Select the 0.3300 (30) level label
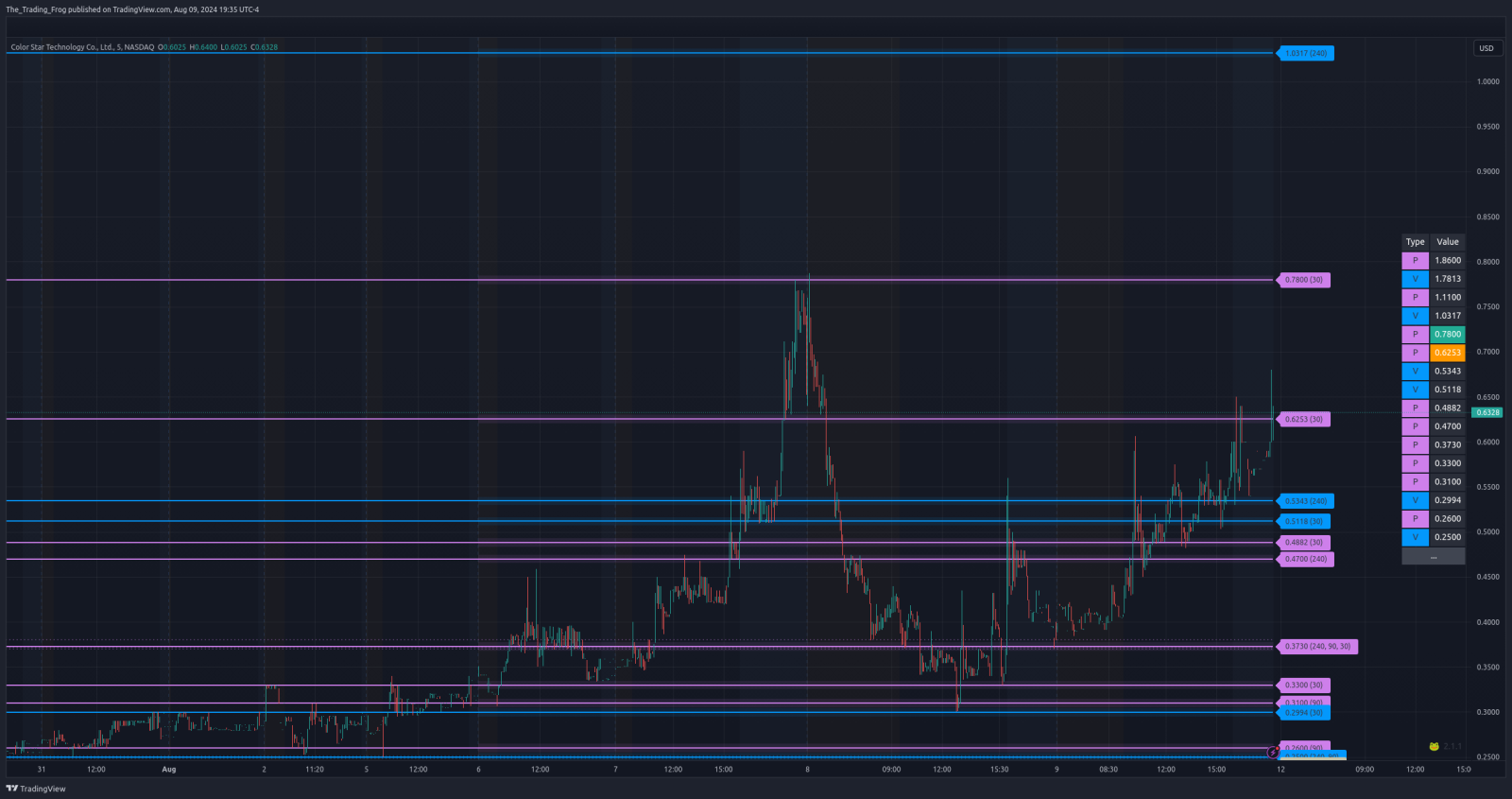 tap(1303, 686)
